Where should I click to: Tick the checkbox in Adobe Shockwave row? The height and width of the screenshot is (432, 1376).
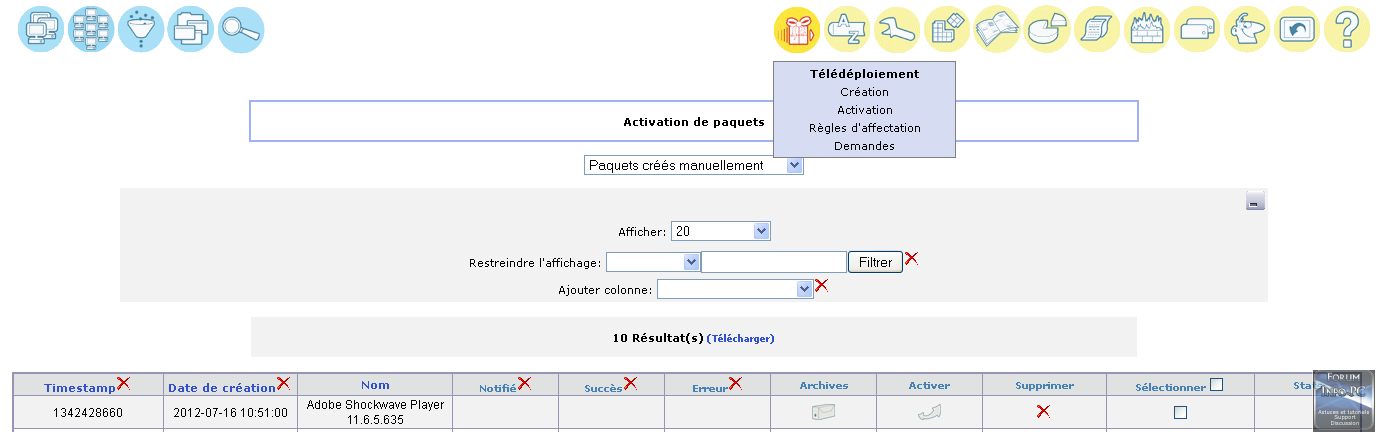pyautogui.click(x=1180, y=412)
